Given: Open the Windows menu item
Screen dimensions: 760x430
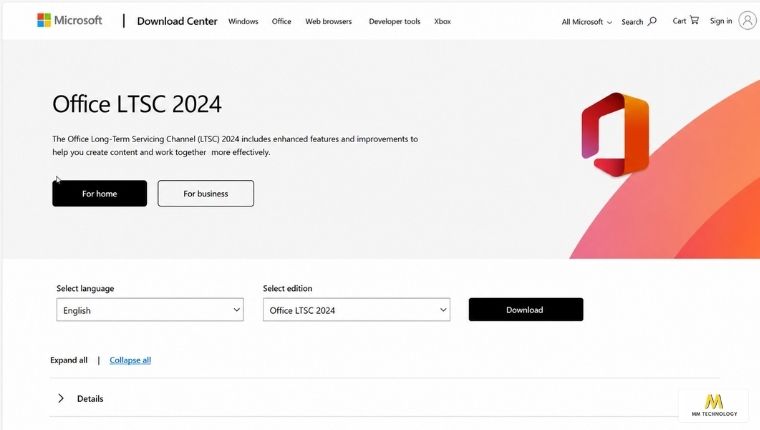Looking at the screenshot, I should [243, 21].
